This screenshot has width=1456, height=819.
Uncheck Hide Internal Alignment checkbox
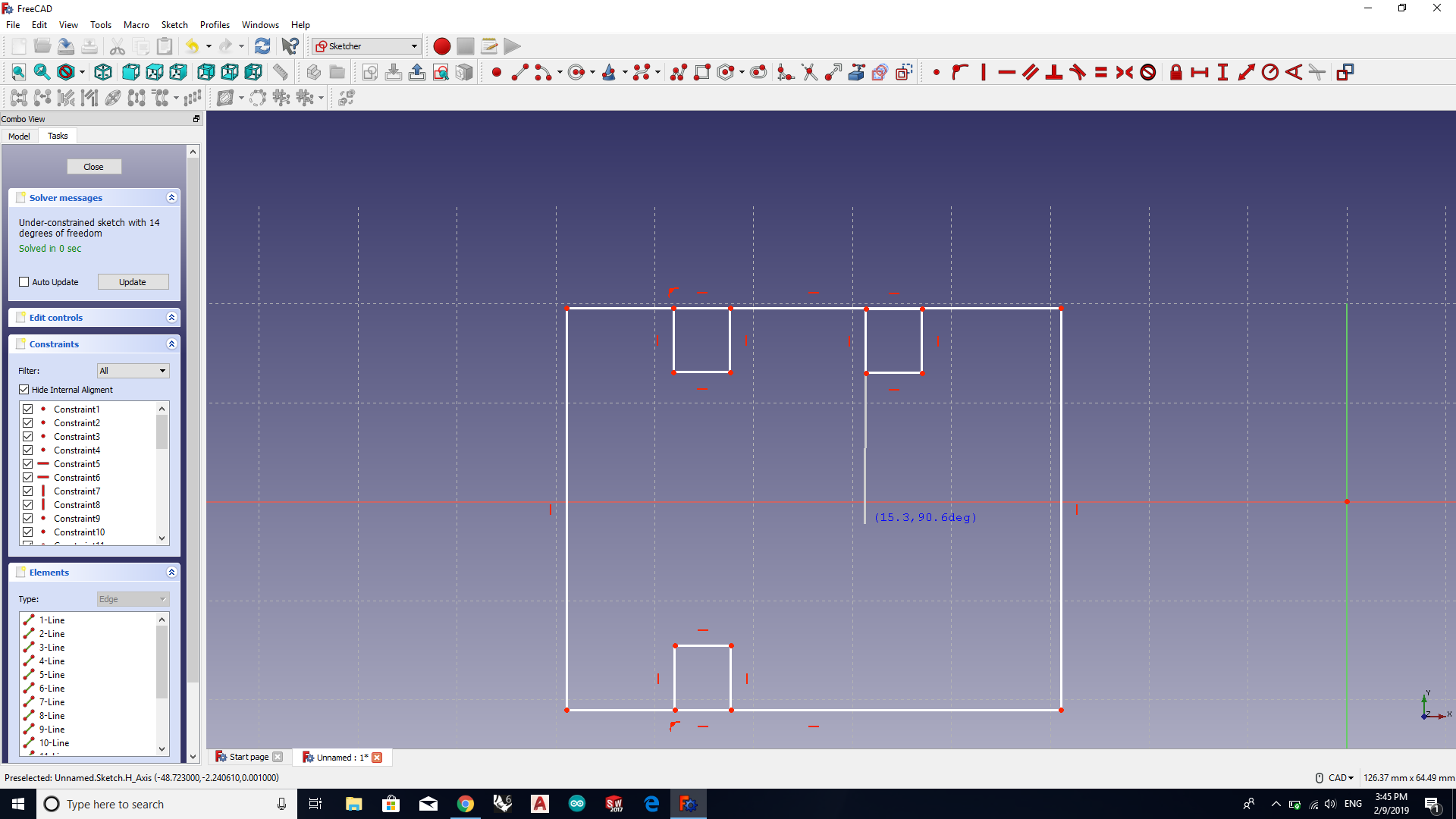(24, 390)
